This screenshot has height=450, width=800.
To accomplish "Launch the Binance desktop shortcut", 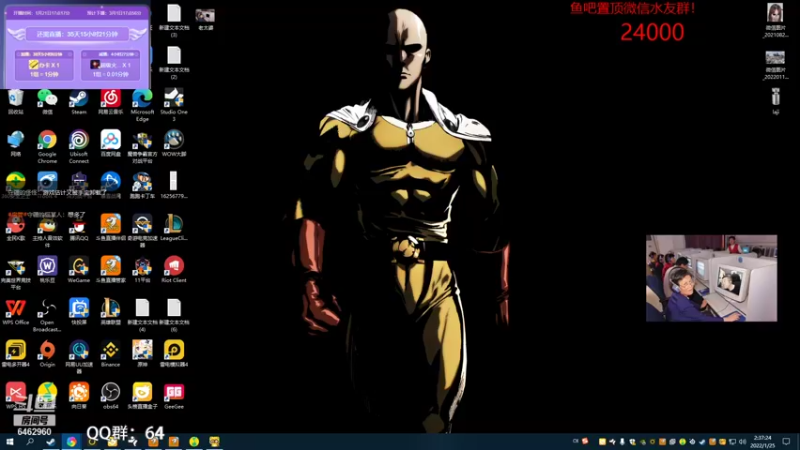I will [x=111, y=354].
